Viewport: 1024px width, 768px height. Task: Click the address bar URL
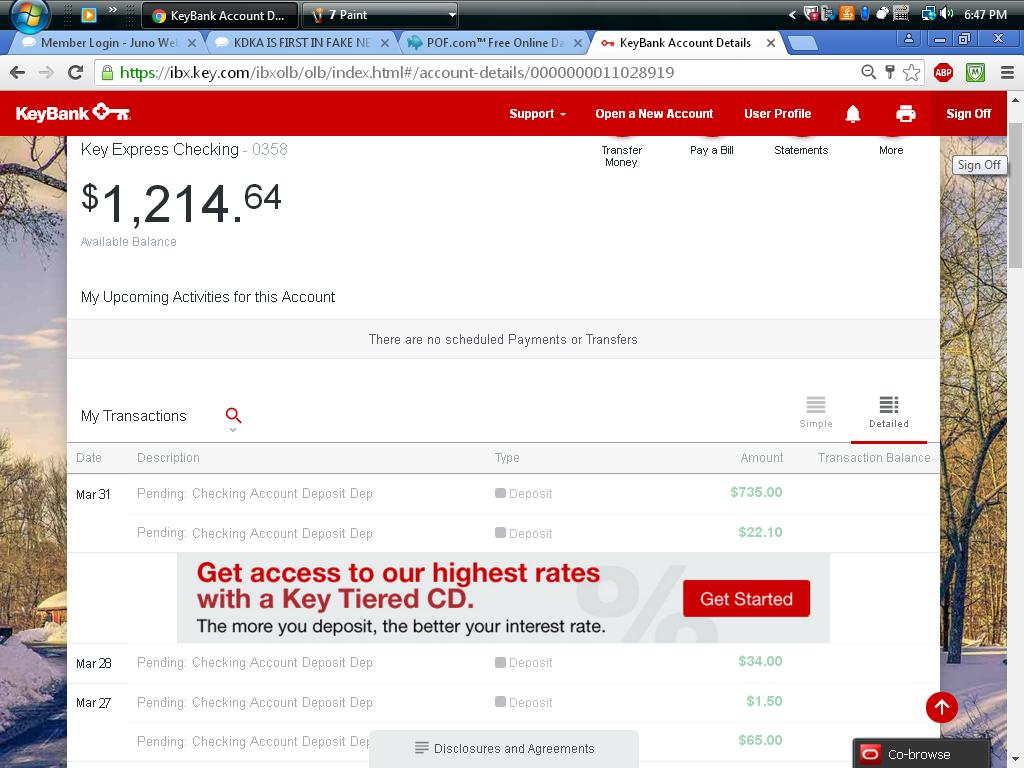pyautogui.click(x=397, y=72)
